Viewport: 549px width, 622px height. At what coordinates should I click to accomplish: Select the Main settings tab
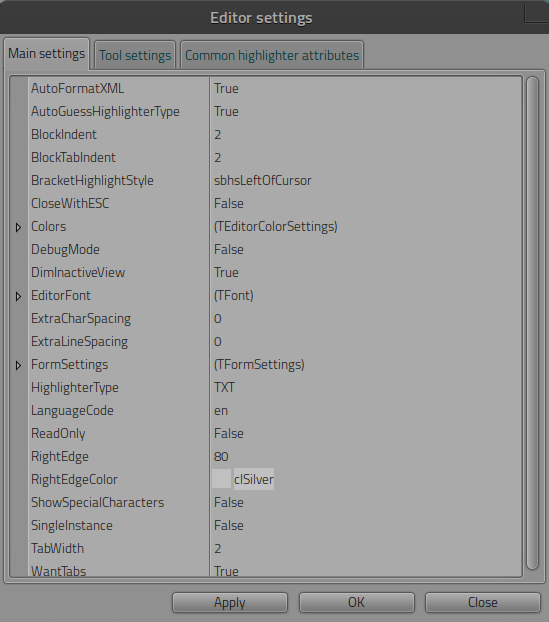tap(47, 54)
